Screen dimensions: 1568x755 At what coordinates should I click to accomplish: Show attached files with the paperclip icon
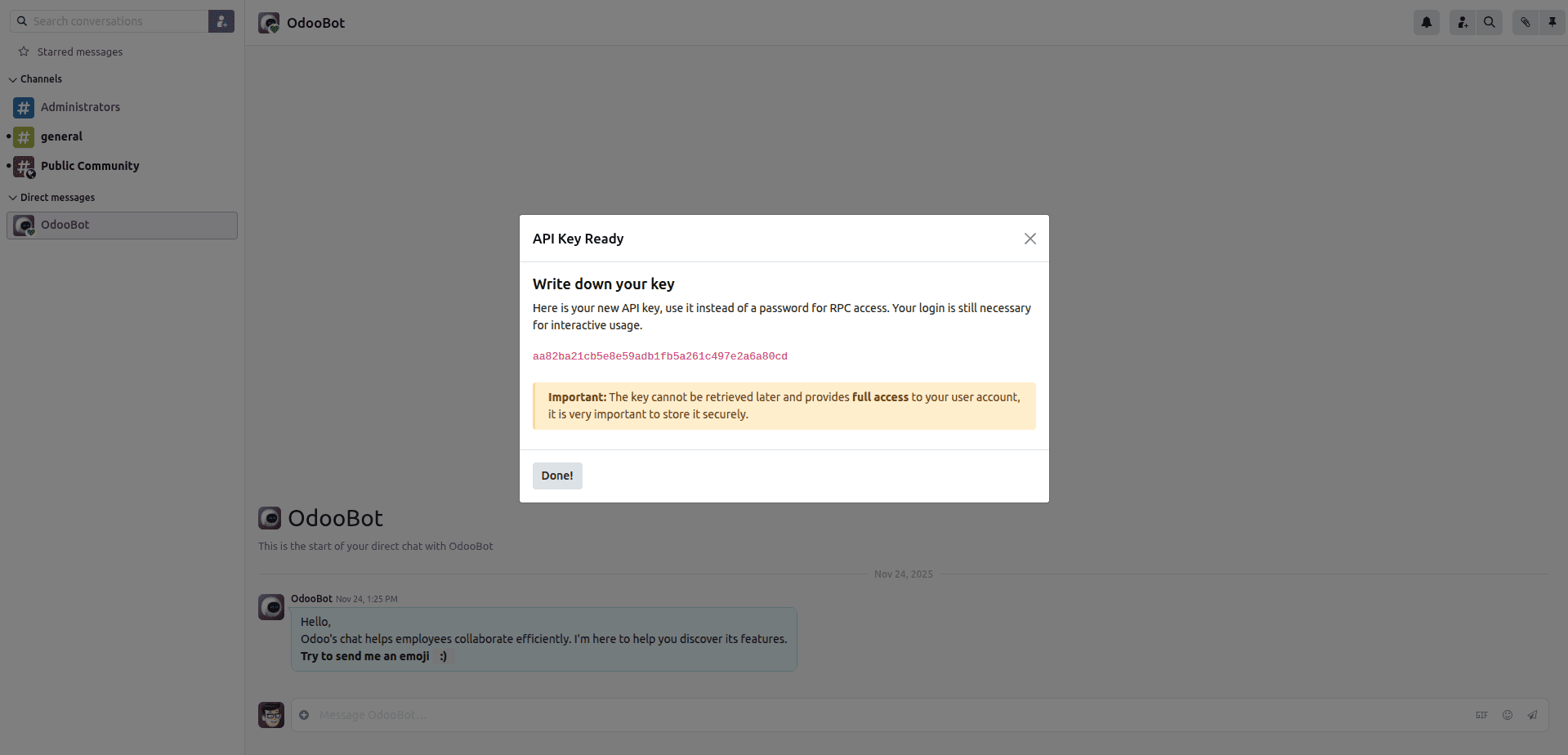click(1525, 22)
